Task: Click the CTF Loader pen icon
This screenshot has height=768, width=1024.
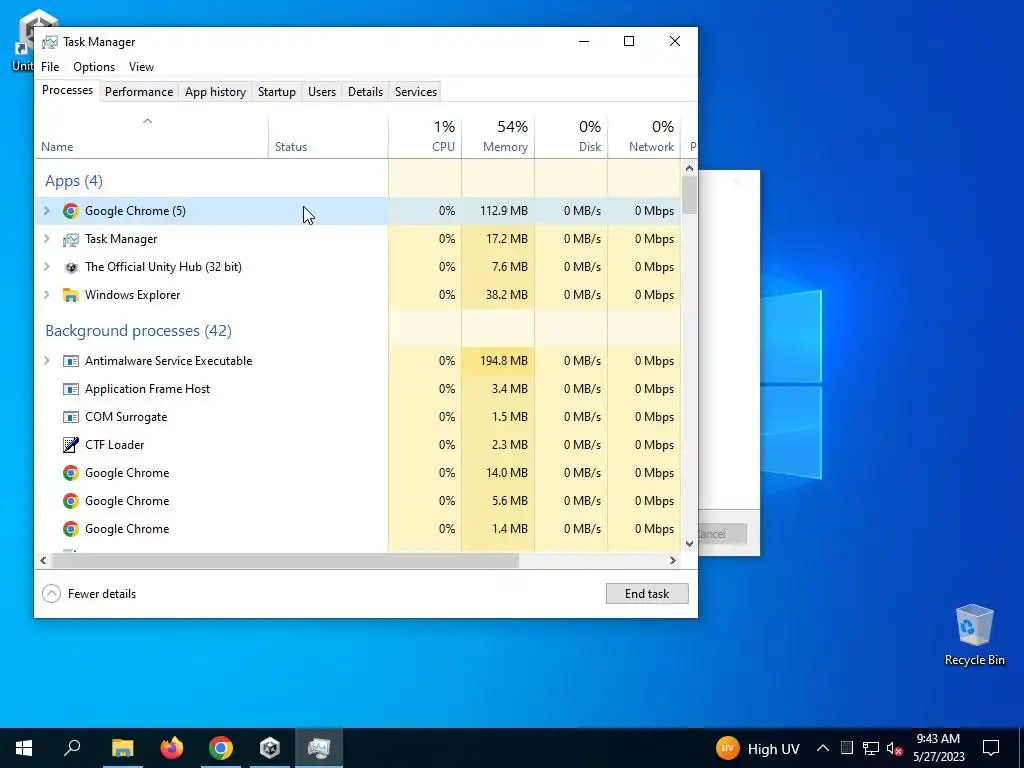Action: click(71, 445)
